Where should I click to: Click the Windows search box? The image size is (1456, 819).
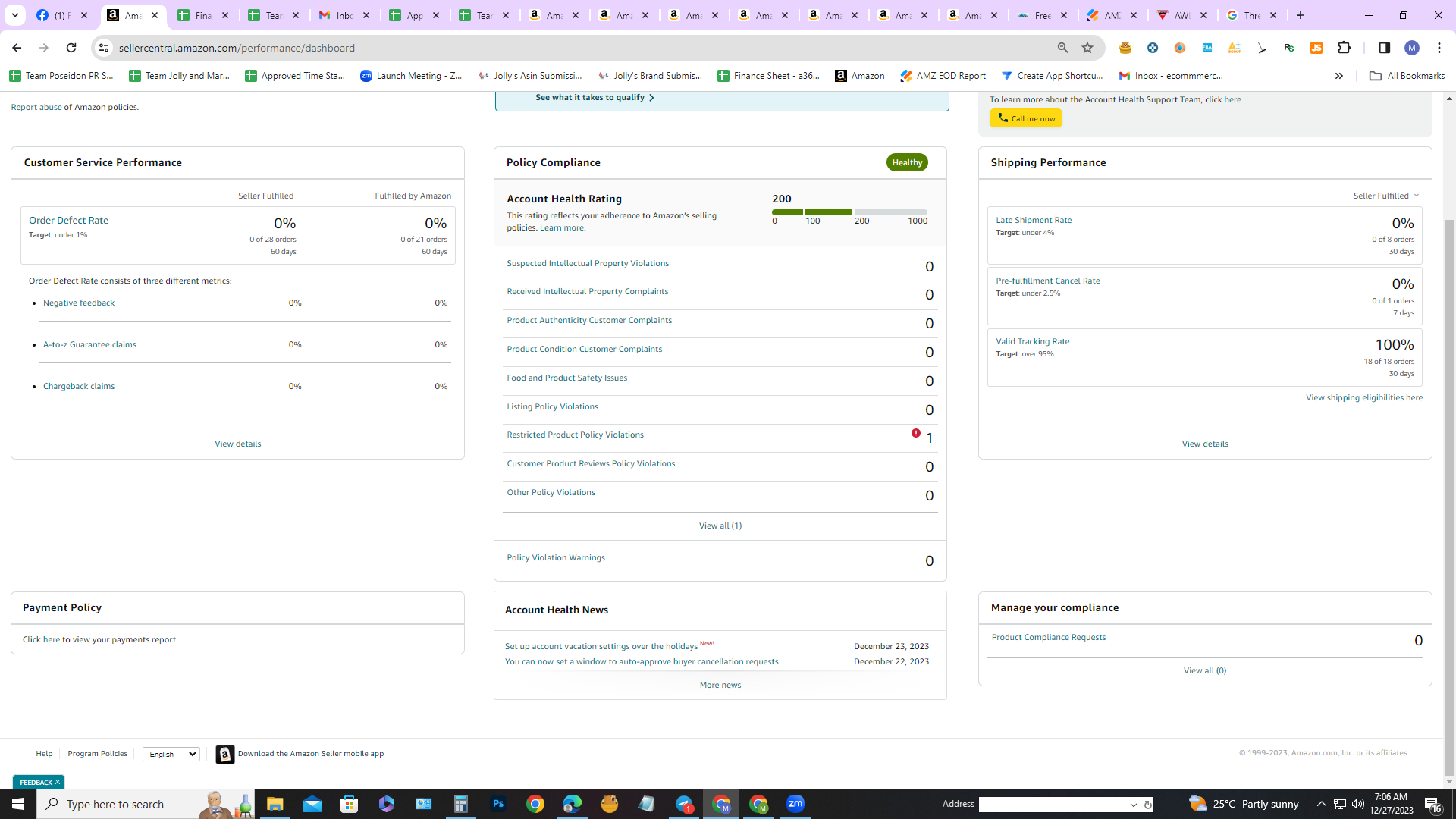click(144, 804)
